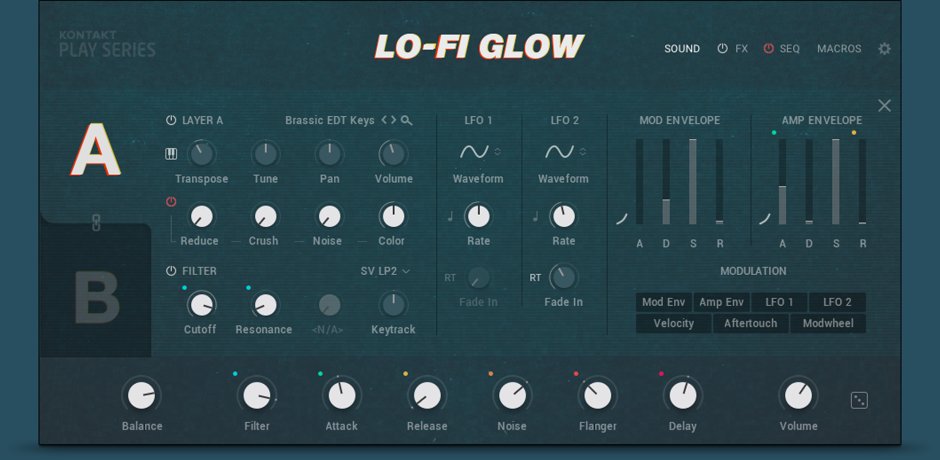Disable the SEQ power toggle
The width and height of the screenshot is (940, 460).
(x=768, y=49)
